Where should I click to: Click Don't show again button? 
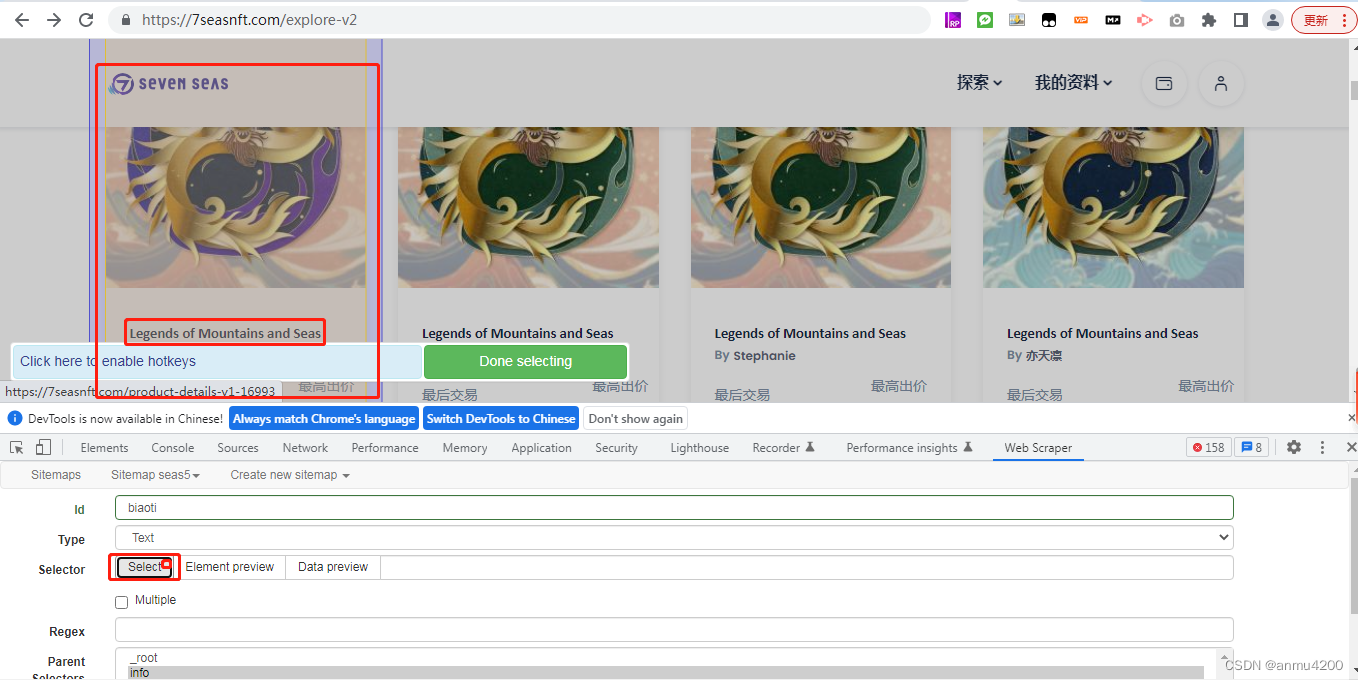coord(636,418)
